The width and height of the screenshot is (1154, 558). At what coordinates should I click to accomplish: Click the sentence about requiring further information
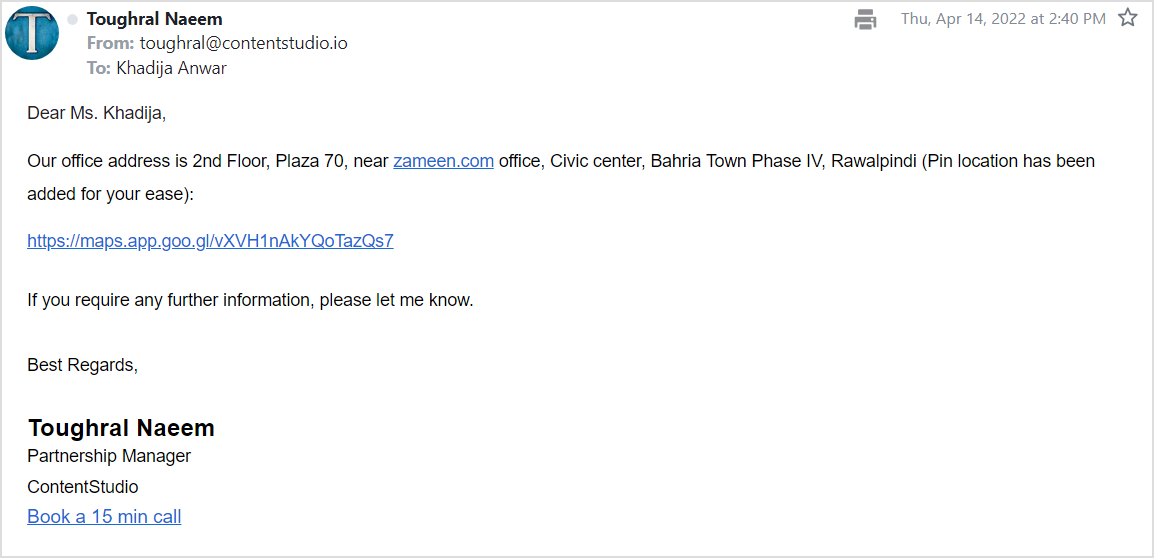coord(250,300)
